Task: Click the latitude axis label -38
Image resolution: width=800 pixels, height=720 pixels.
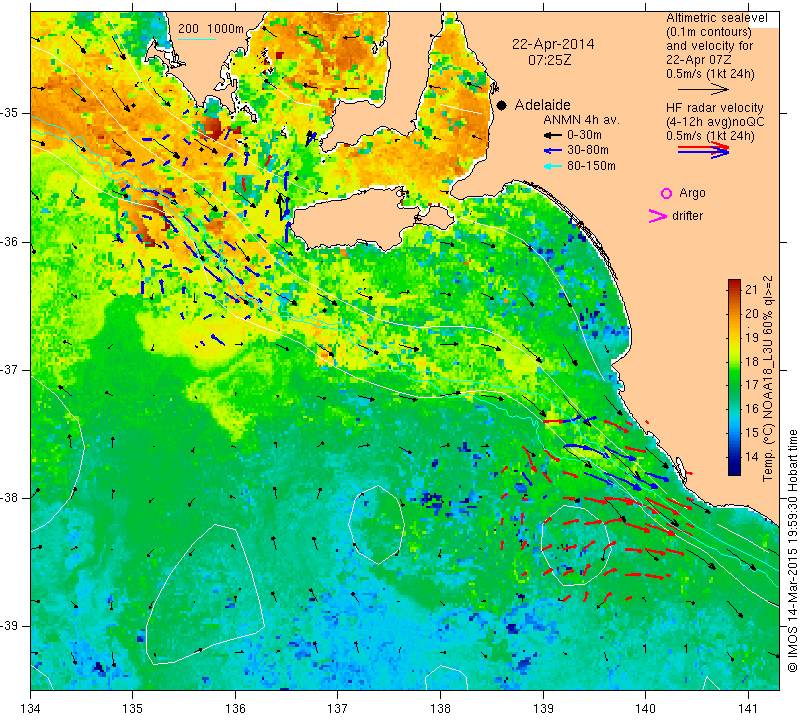Action: click(x=10, y=498)
